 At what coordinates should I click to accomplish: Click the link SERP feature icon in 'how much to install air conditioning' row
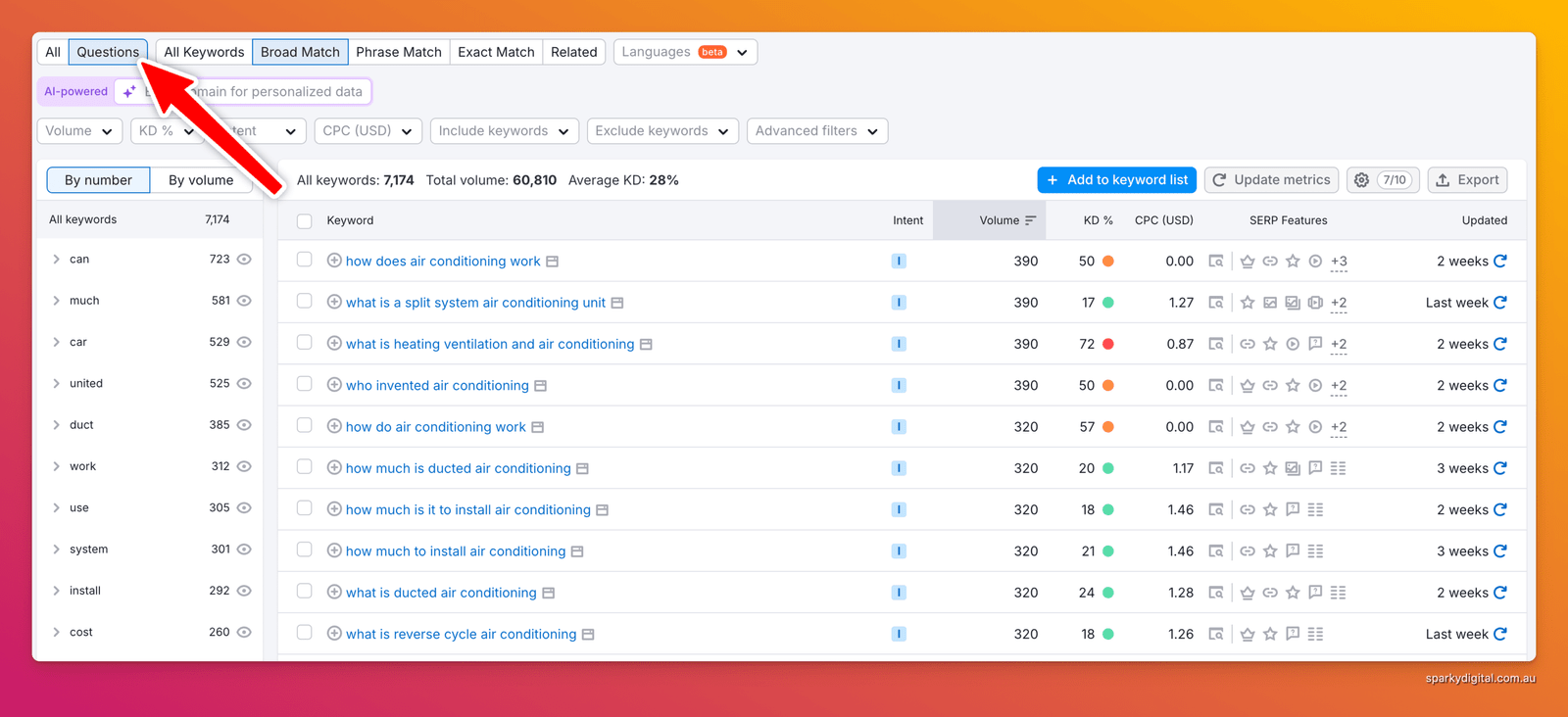click(x=1248, y=551)
